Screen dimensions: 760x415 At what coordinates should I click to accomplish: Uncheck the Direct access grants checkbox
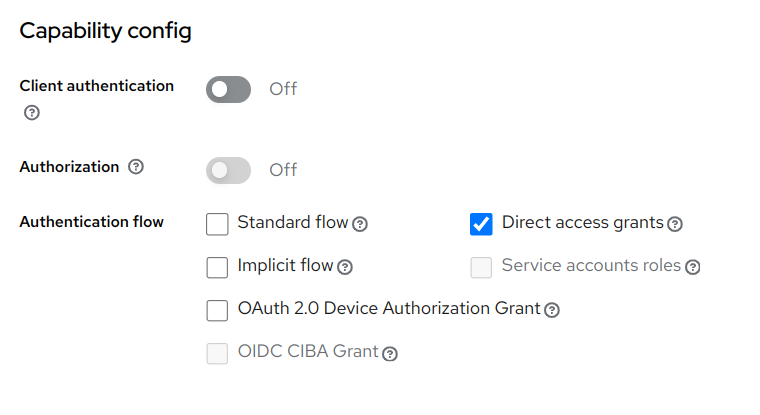coord(481,224)
